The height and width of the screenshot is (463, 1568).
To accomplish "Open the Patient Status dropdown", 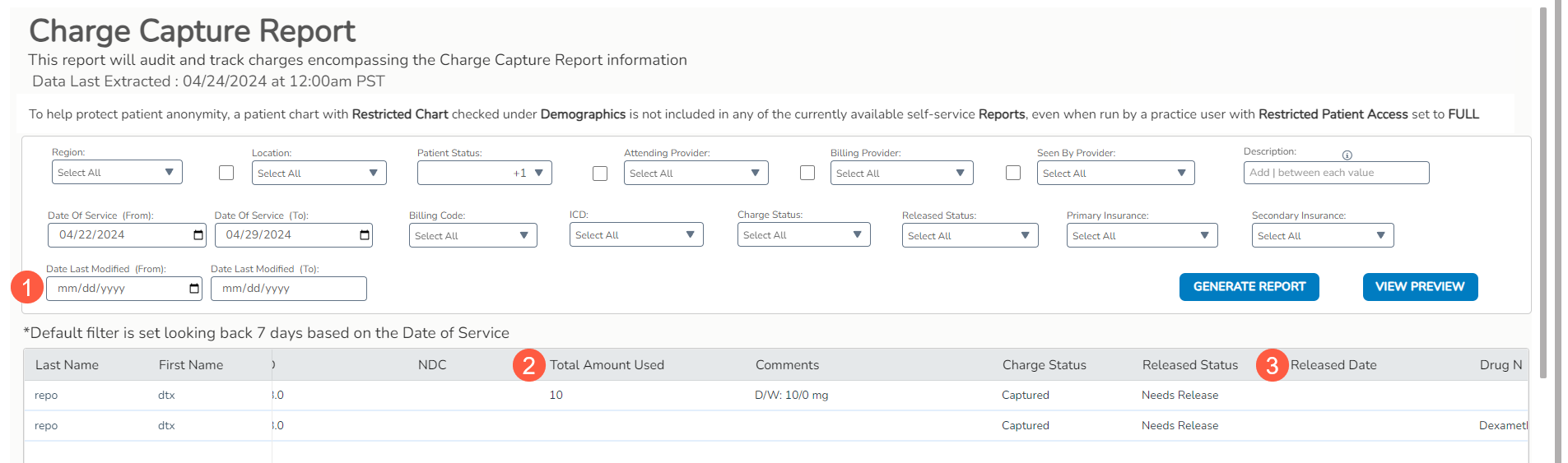I will tap(484, 173).
